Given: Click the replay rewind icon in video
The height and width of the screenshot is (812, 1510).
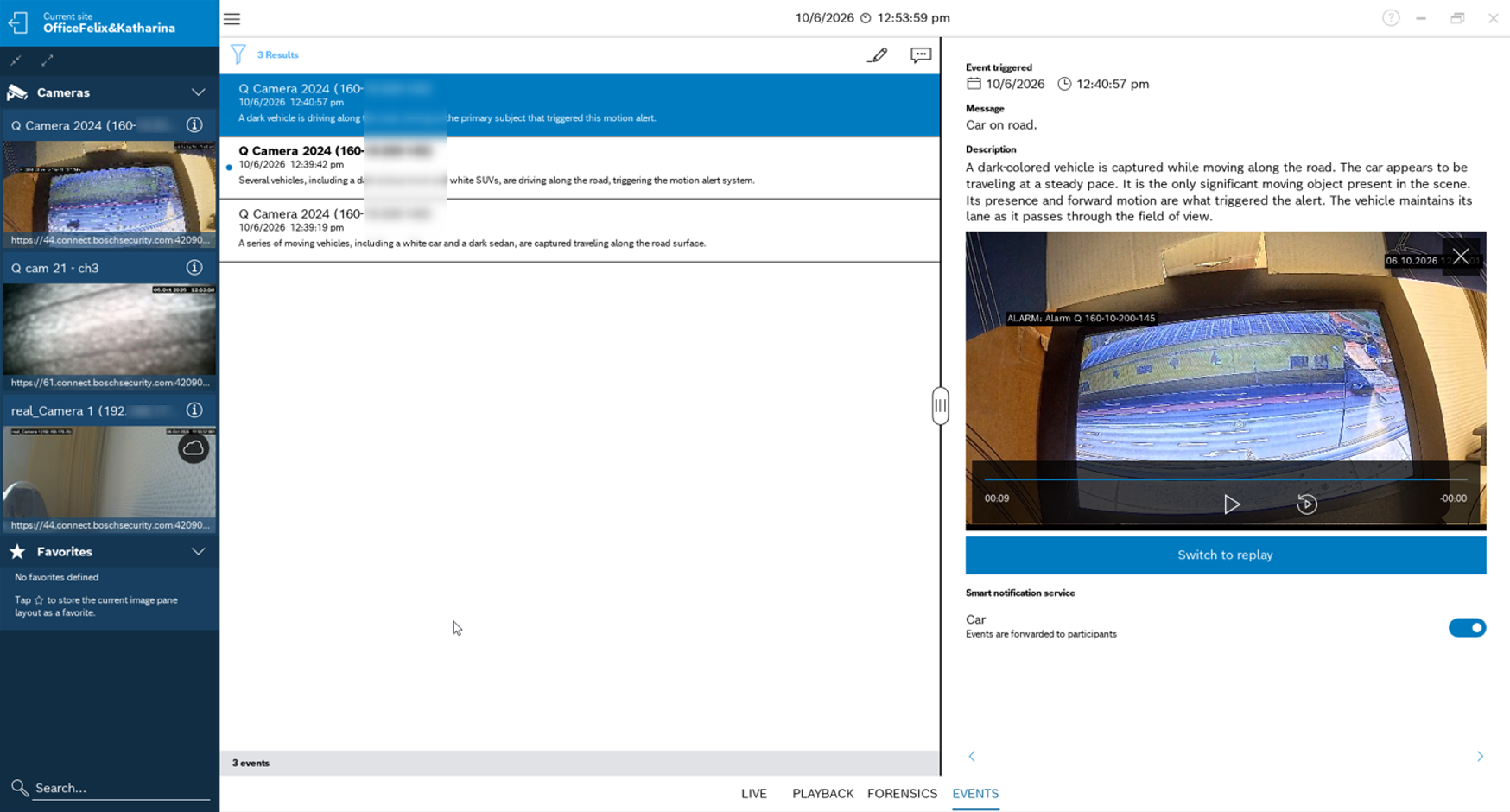Looking at the screenshot, I should (1307, 504).
